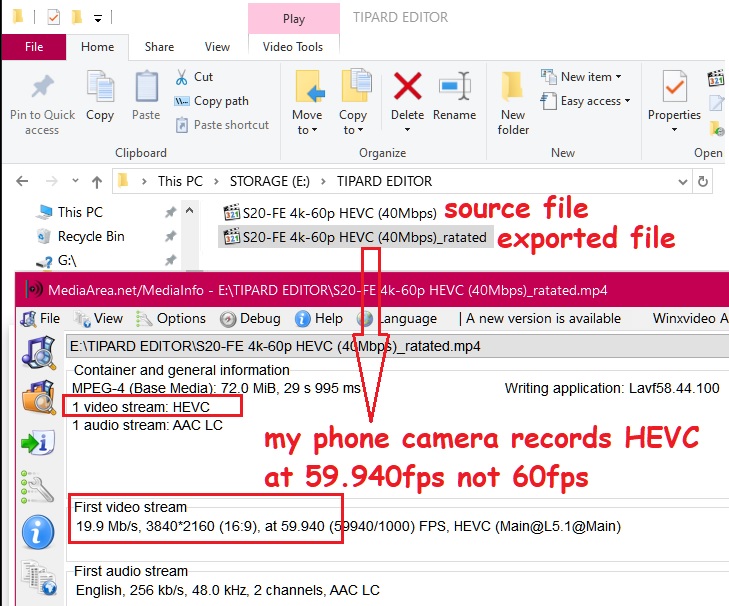Select exported file ending in _ratated
This screenshot has width=729, height=606.
click(356, 237)
